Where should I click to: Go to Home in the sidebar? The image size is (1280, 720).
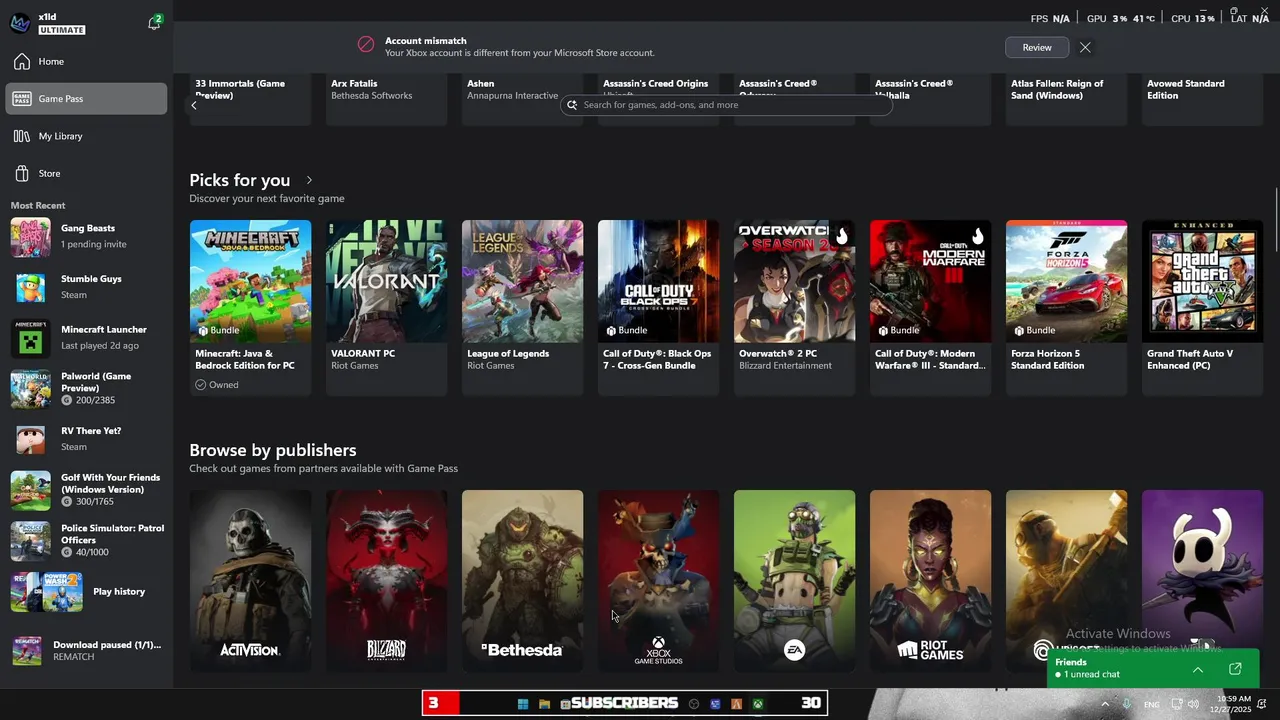(x=86, y=62)
